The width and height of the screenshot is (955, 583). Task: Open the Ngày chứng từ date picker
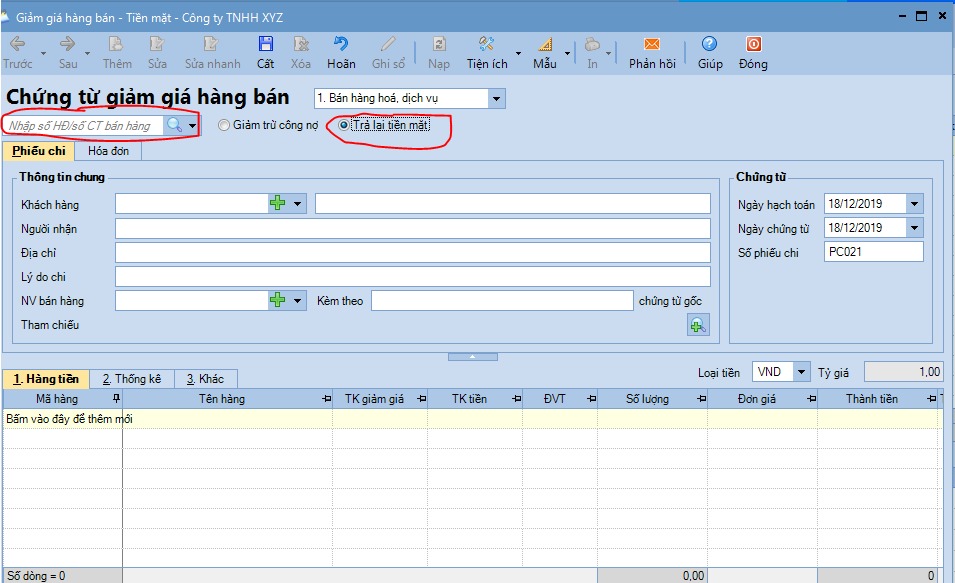tap(915, 228)
